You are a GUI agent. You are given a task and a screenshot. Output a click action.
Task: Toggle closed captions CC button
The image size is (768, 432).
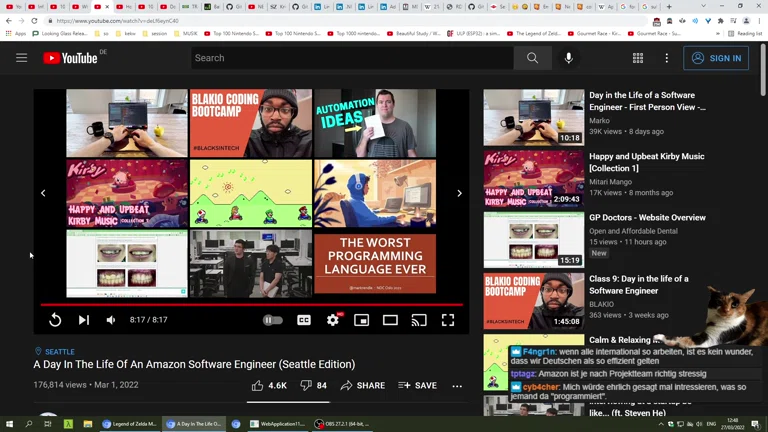click(x=304, y=320)
